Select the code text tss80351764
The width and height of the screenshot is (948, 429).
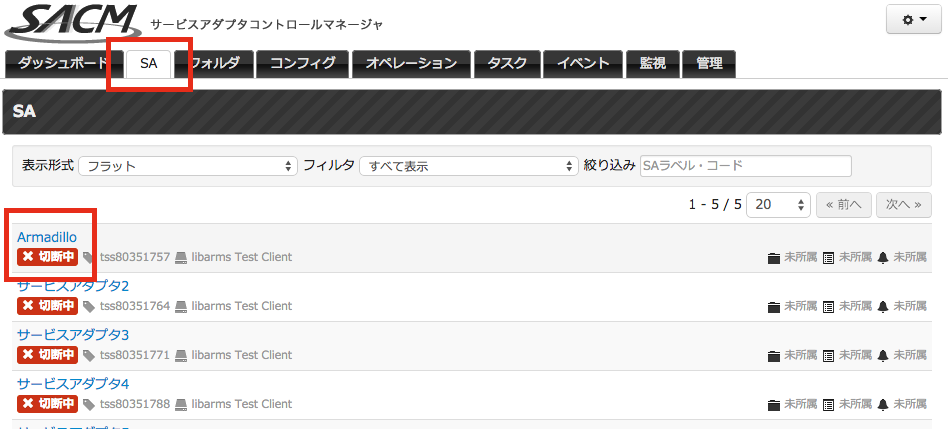click(x=135, y=306)
